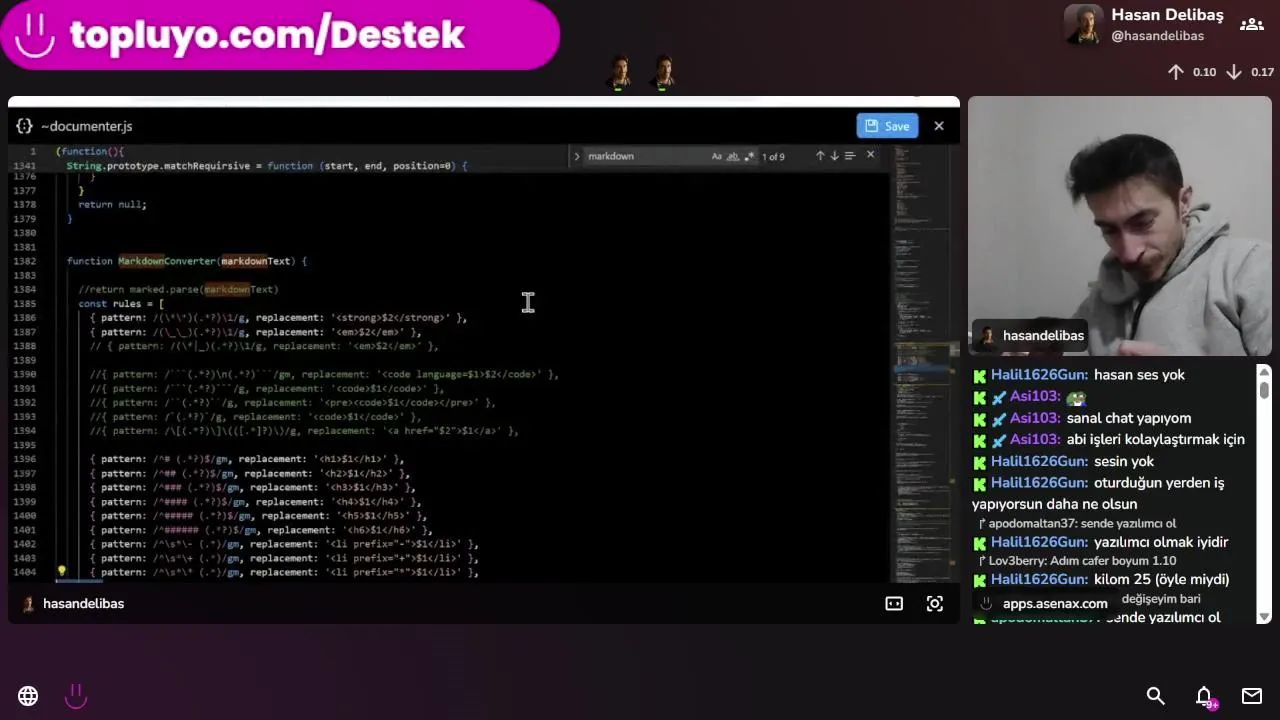Click 'return null;' on line 1378
This screenshot has height=720, width=1280.
[112, 205]
